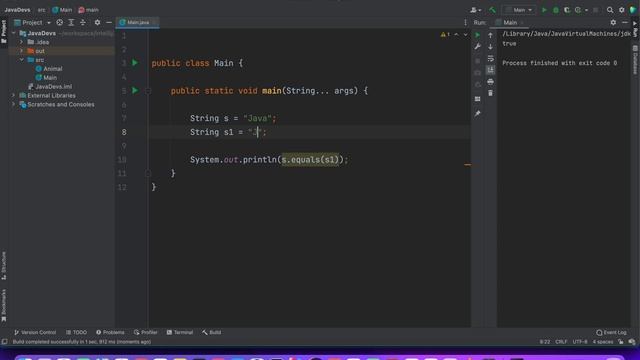This screenshot has height=360, width=640.
Task: Click the green Debug bug icon
Action: click(x=556, y=10)
